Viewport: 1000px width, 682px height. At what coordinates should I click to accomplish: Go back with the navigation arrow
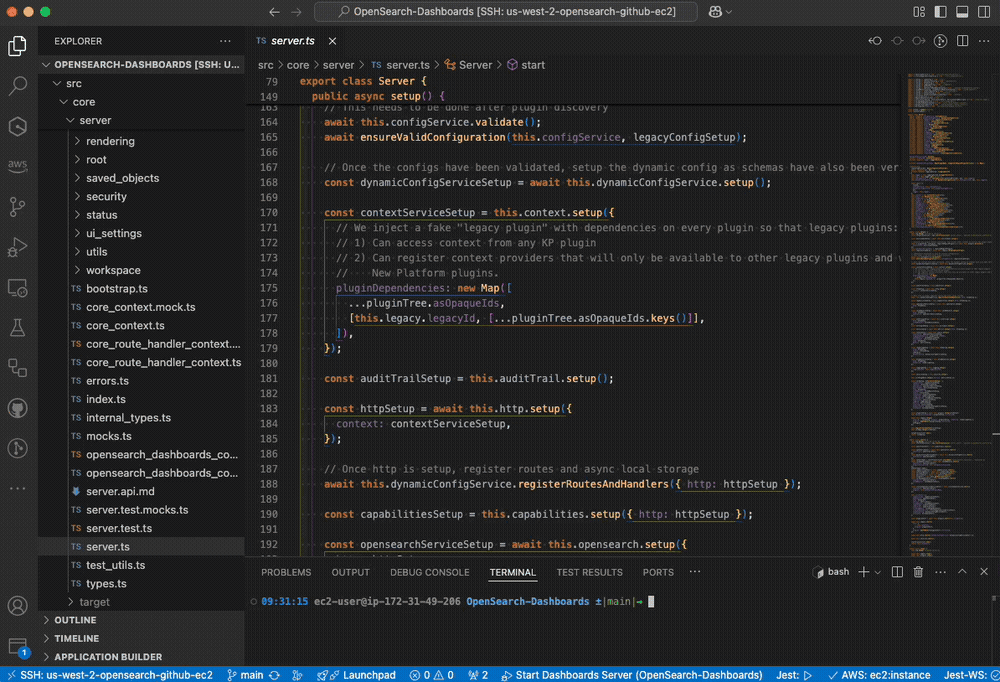[x=274, y=11]
